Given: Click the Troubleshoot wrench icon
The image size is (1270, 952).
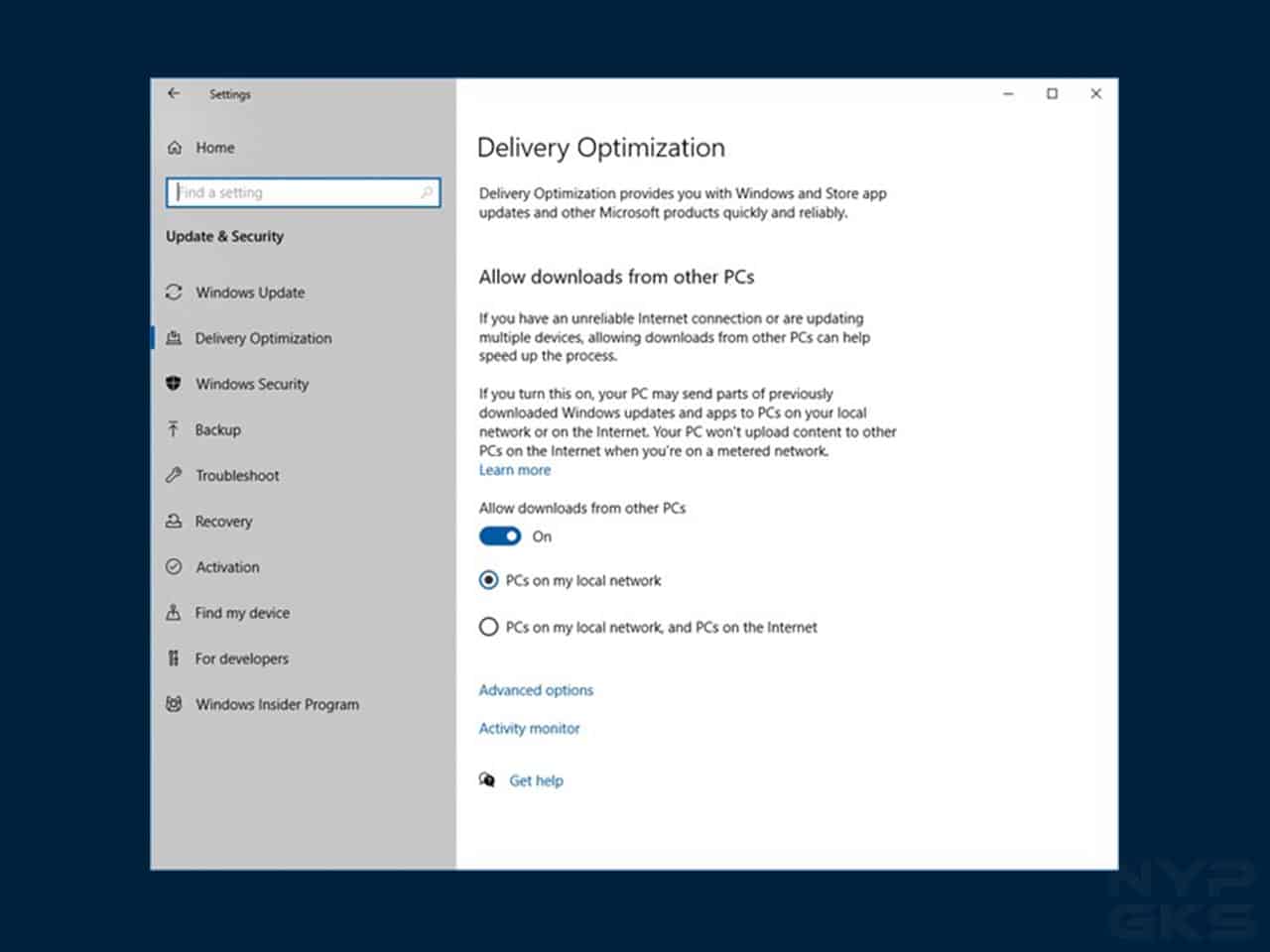Looking at the screenshot, I should coord(174,475).
